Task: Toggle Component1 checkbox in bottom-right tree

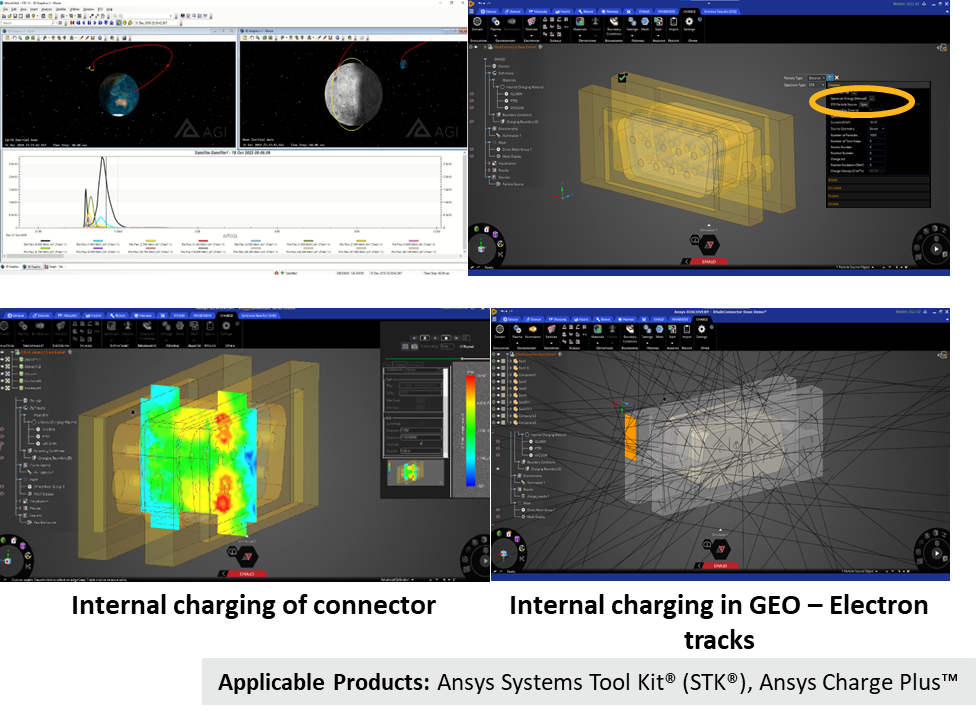Action: tap(503, 375)
